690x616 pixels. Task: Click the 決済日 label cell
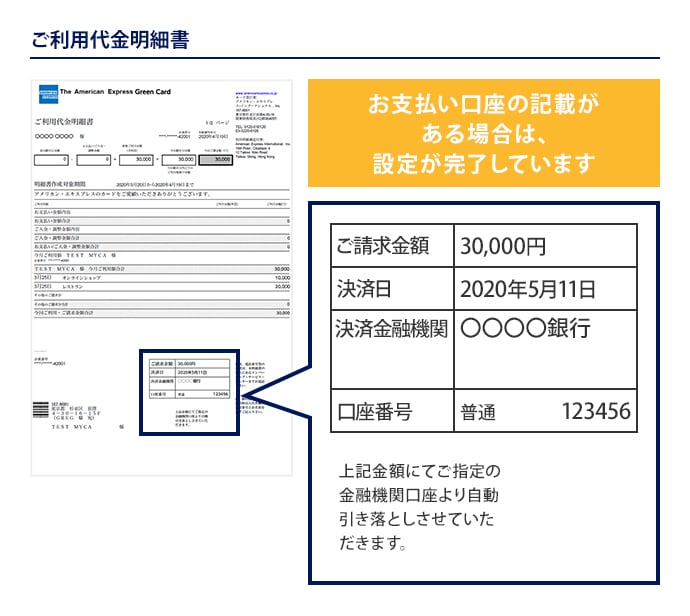click(x=391, y=290)
